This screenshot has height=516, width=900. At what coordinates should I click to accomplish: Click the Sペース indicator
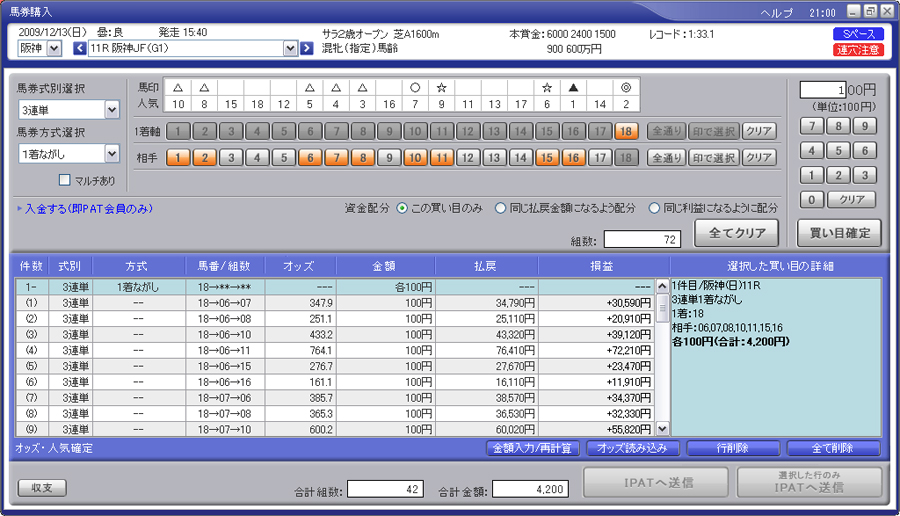point(858,34)
